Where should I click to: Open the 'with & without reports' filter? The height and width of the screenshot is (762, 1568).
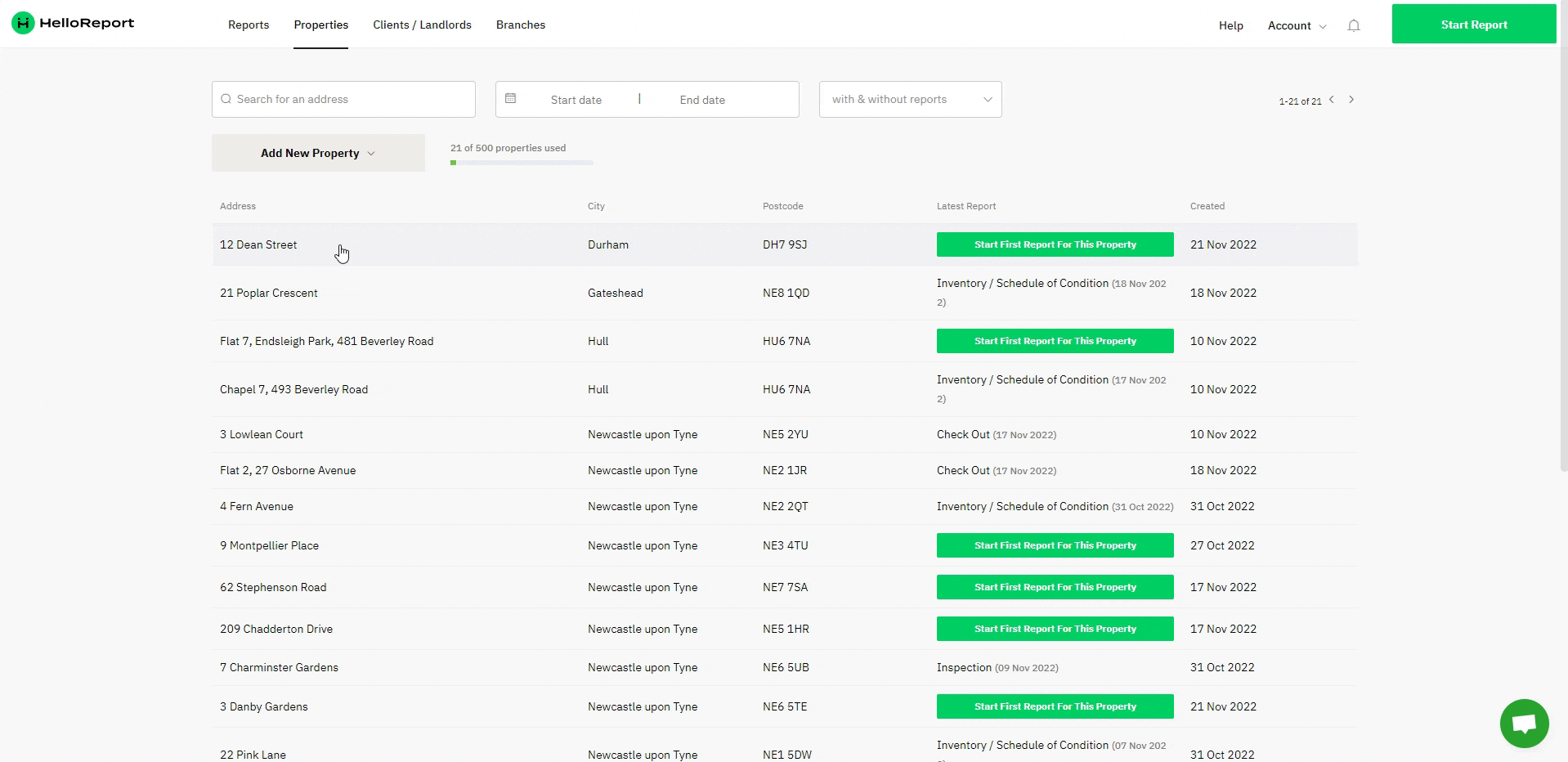tap(910, 99)
